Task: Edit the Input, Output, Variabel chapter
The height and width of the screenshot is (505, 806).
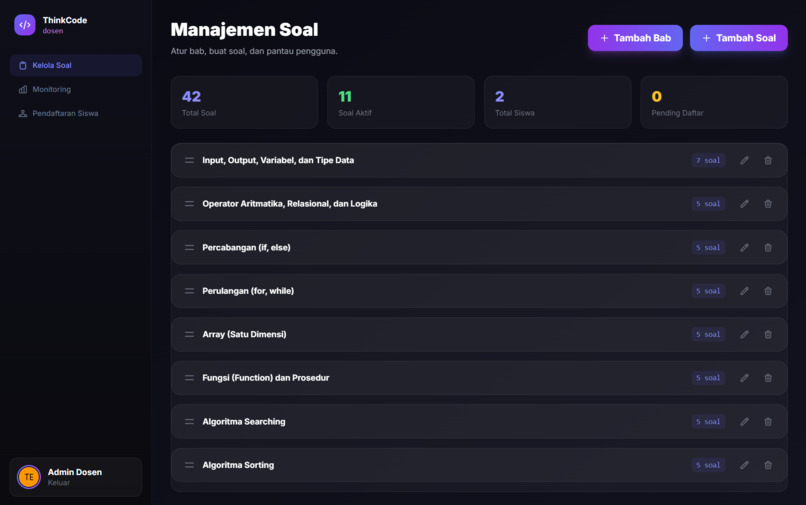Action: 744,160
